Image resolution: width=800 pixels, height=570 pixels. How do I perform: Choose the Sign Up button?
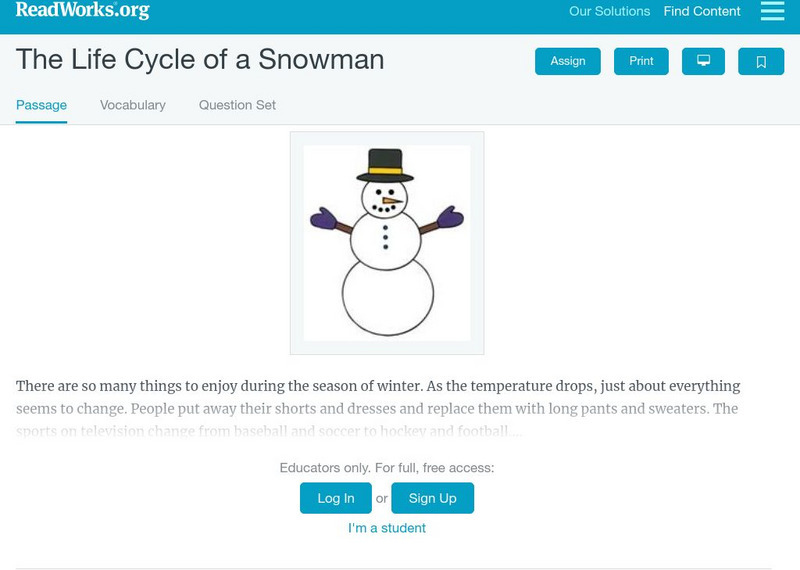(x=432, y=498)
